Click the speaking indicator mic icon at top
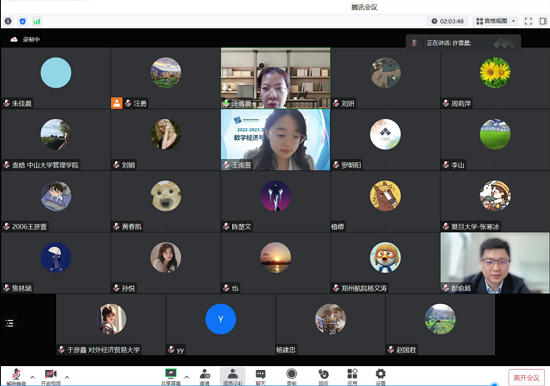This screenshot has height=386, width=550. 414,43
